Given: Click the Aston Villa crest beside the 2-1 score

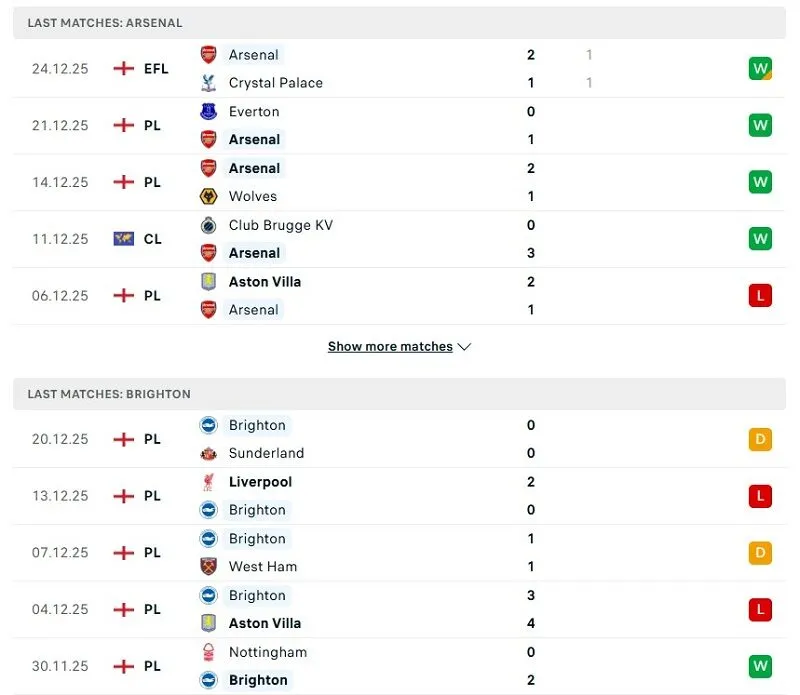Looking at the screenshot, I should pyautogui.click(x=208, y=282).
